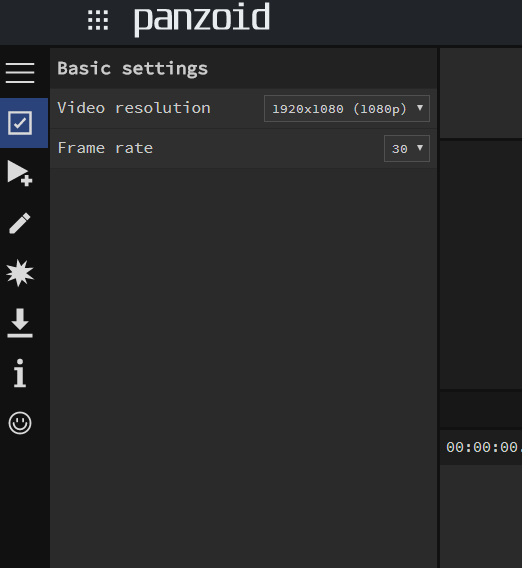Viewport: 522px width, 568px height.
Task: Open the hamburger menu in sidebar
Action: [20, 73]
